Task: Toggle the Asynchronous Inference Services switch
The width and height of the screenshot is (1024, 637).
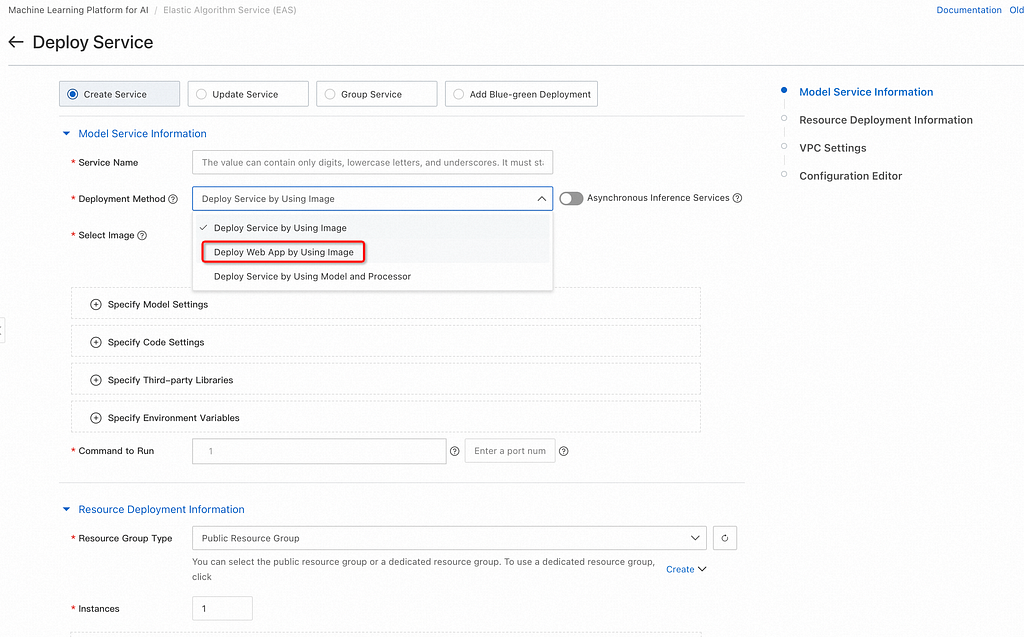Action: click(x=571, y=198)
